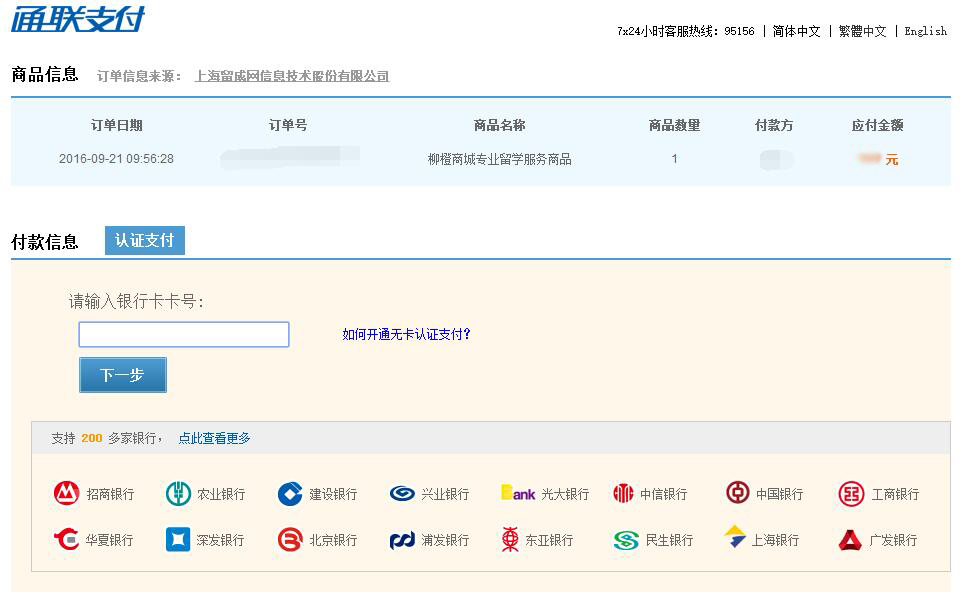Viewport: 964px width, 601px height.
Task: Switch language to 简体中文
Action: [796, 31]
